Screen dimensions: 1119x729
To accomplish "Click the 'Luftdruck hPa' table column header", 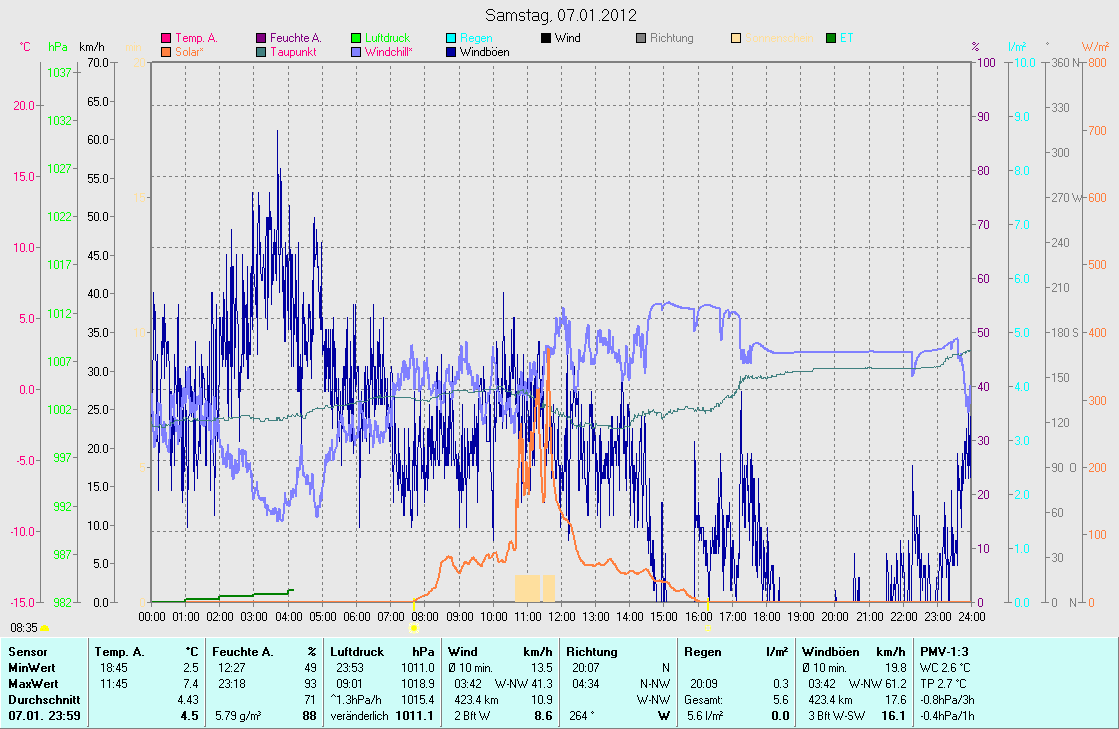I will [382, 652].
